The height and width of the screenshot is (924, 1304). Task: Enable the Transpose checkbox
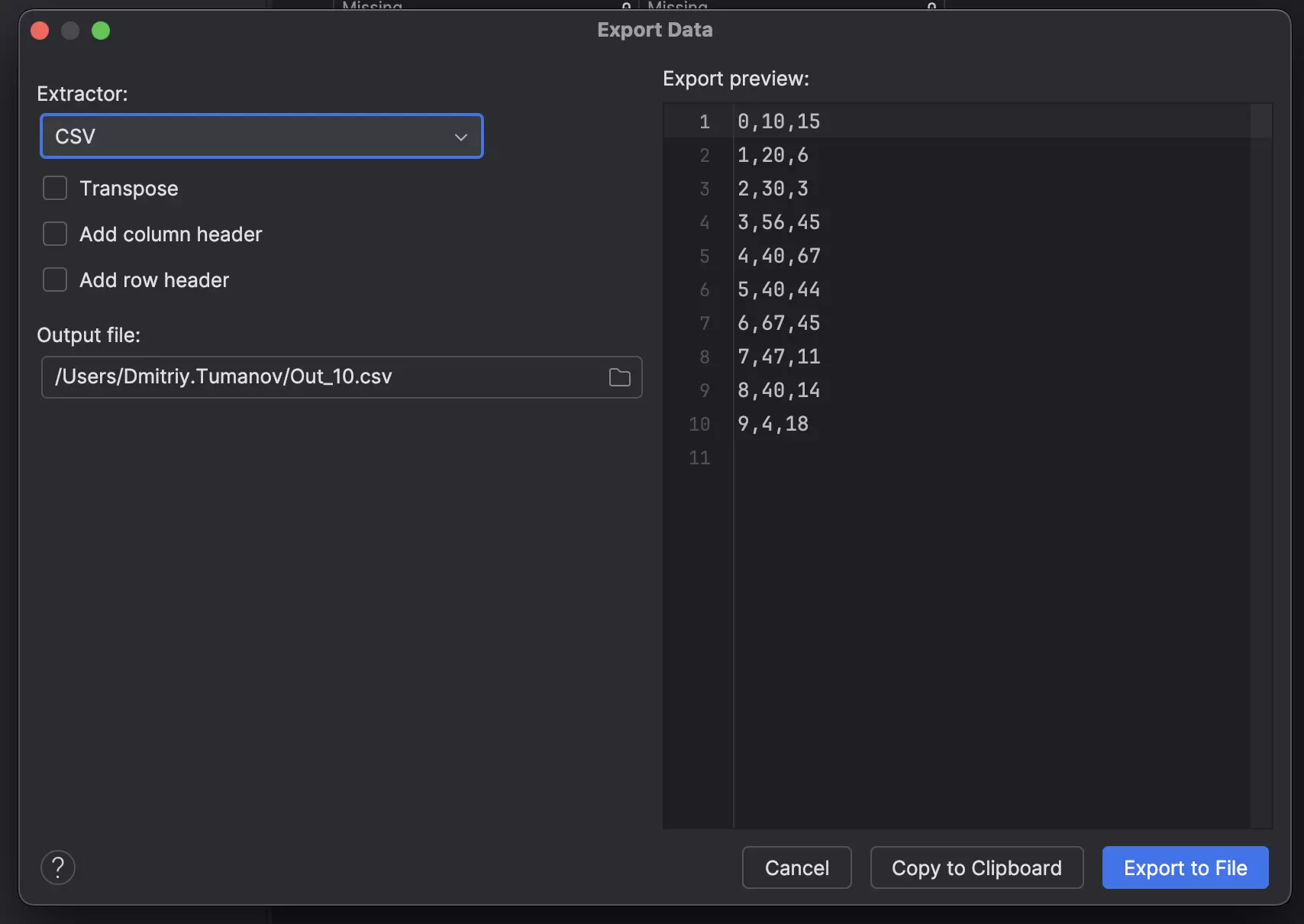(x=55, y=189)
